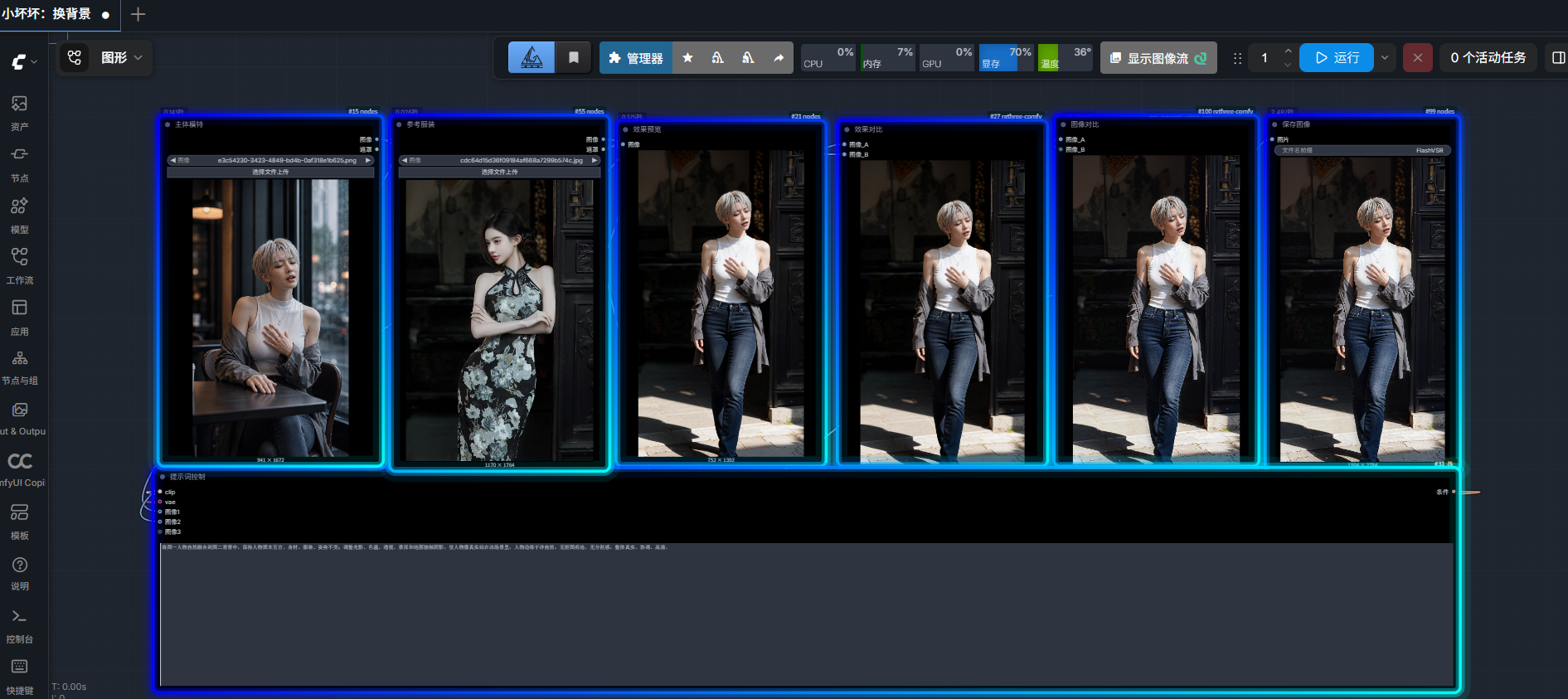
Task: Click the comparison image in 效果对比 node
Action: coord(942,311)
